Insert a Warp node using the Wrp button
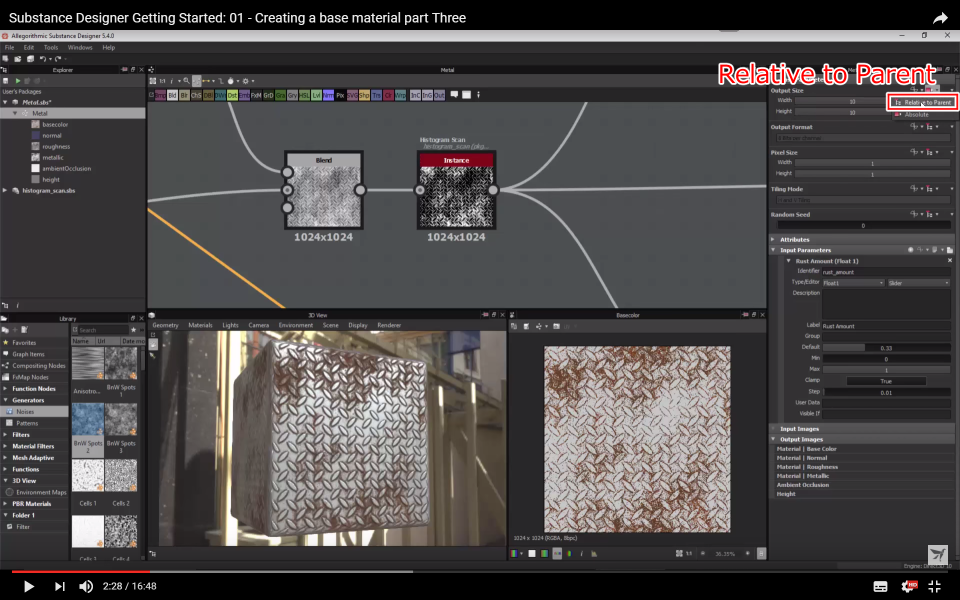The width and height of the screenshot is (960, 600). coord(400,96)
